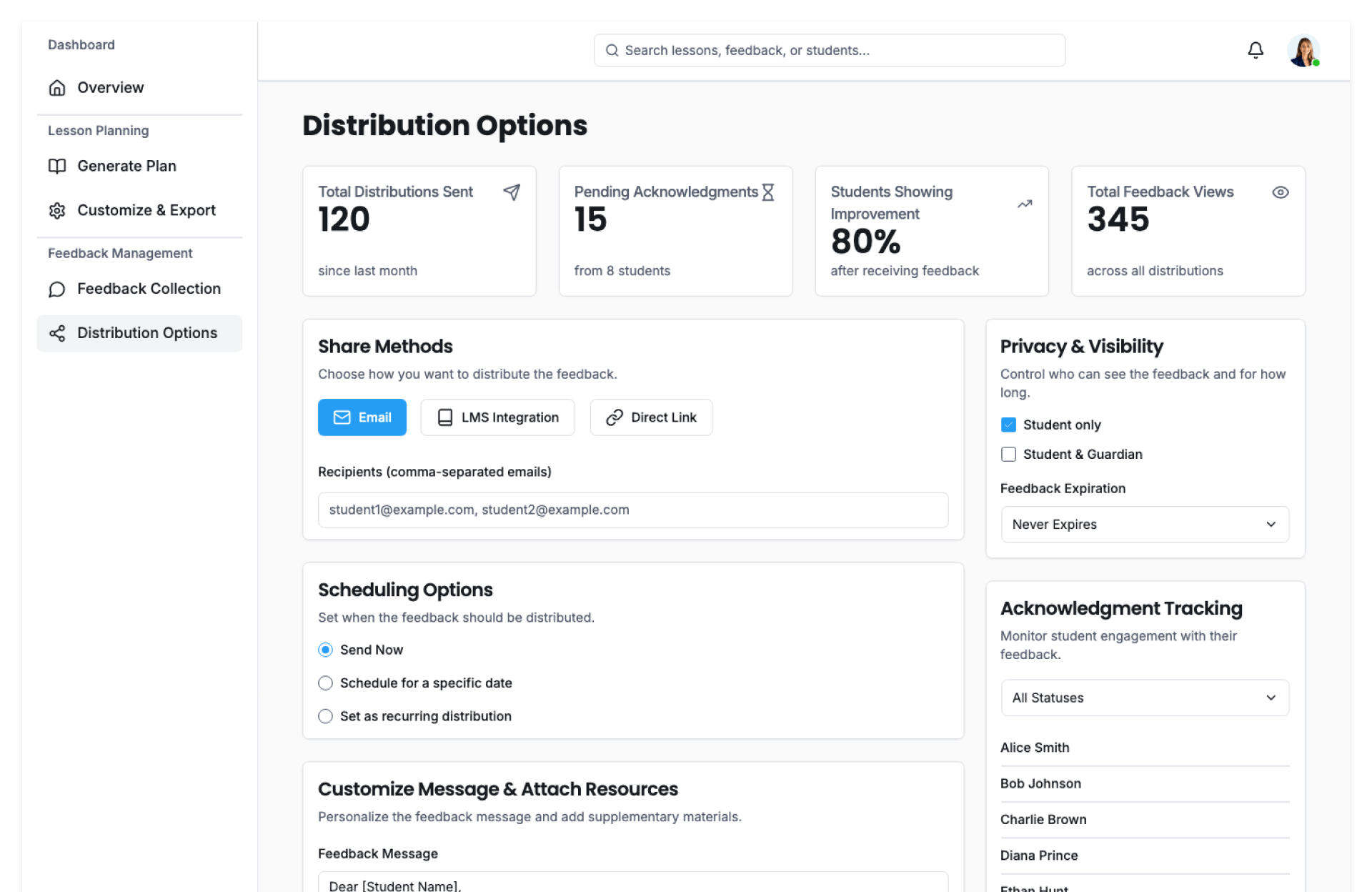This screenshot has width=1372, height=892.
Task: Choose Direct Link share method
Action: pos(650,417)
